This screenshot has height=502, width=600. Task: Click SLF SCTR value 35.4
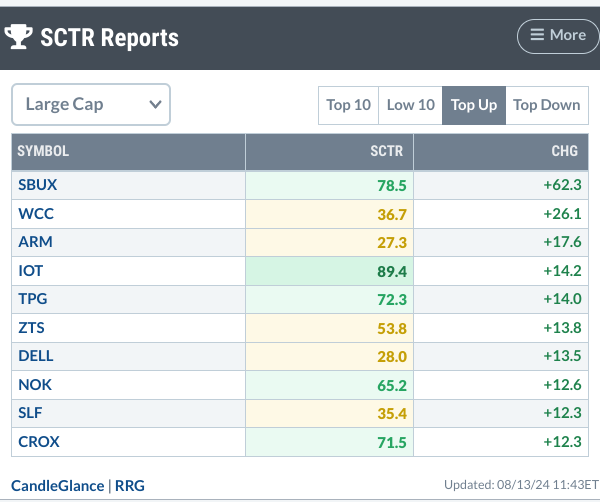(392, 414)
